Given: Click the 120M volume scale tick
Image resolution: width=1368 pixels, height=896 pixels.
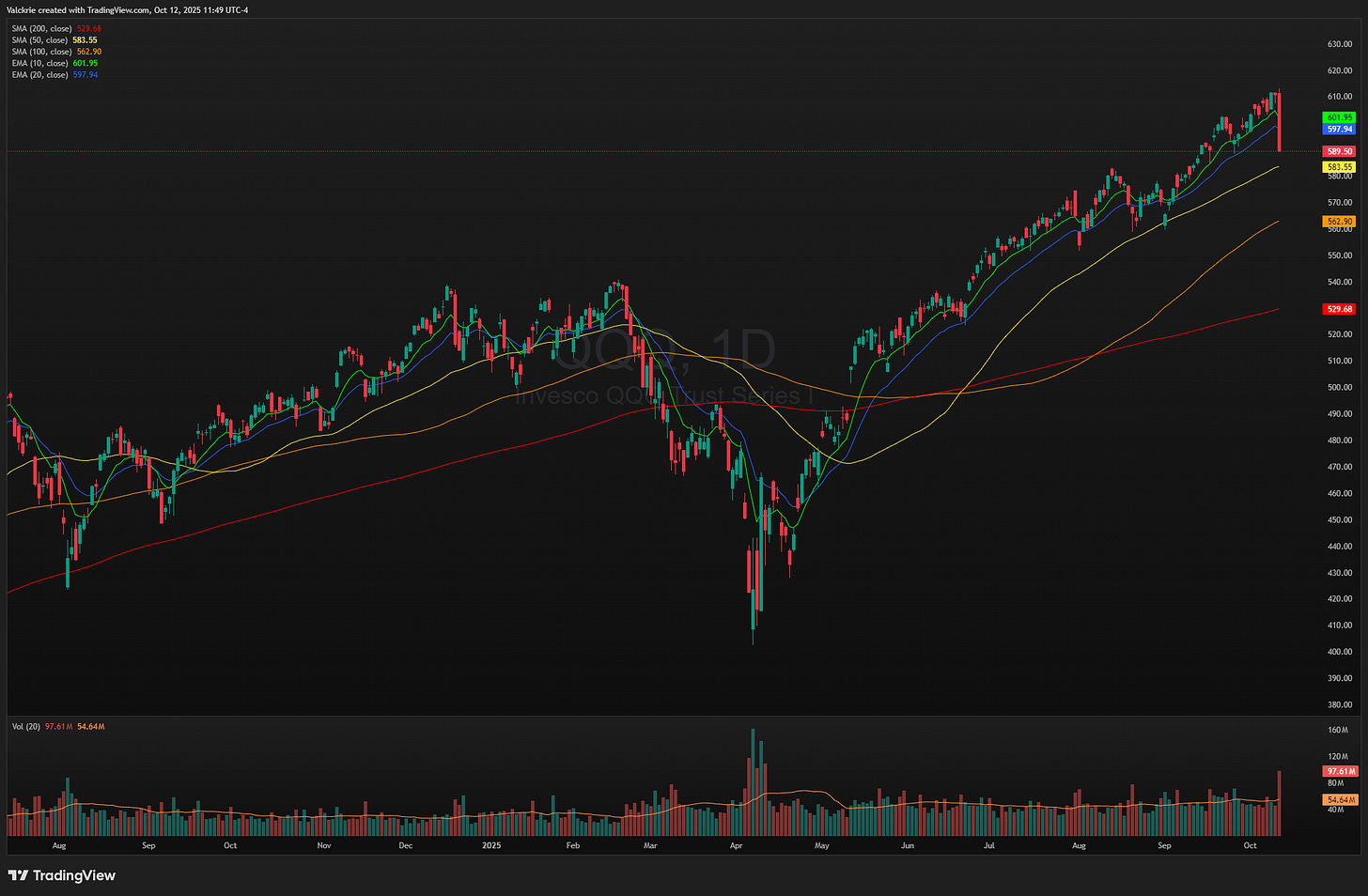Looking at the screenshot, I should (x=1337, y=756).
